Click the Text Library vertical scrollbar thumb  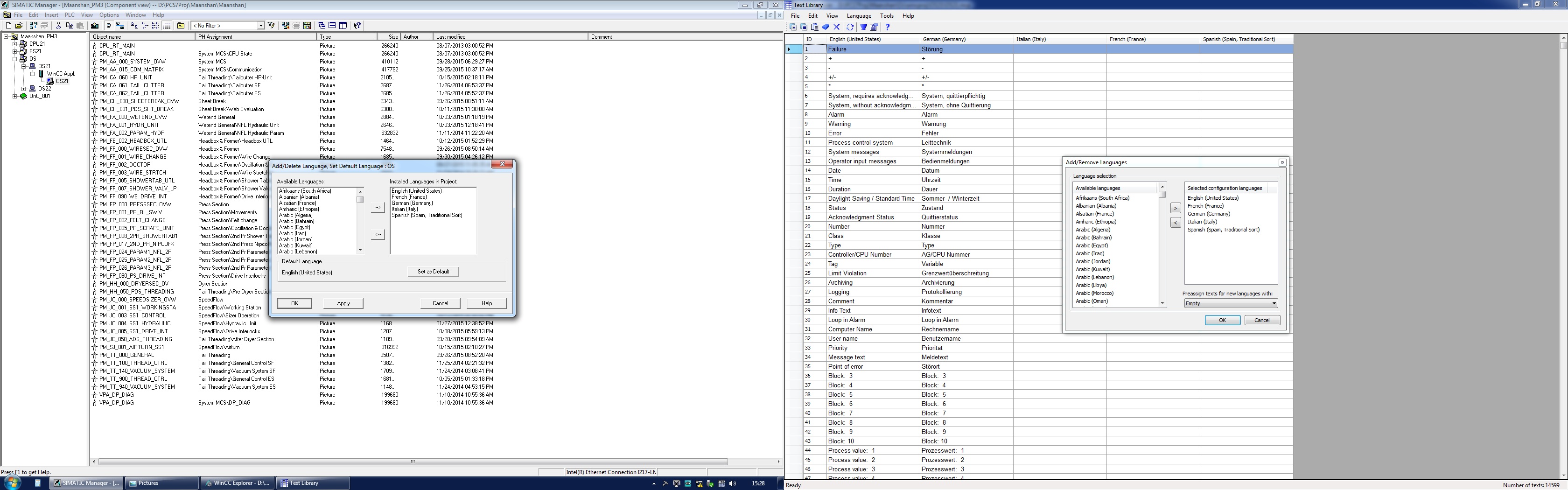tap(1563, 46)
